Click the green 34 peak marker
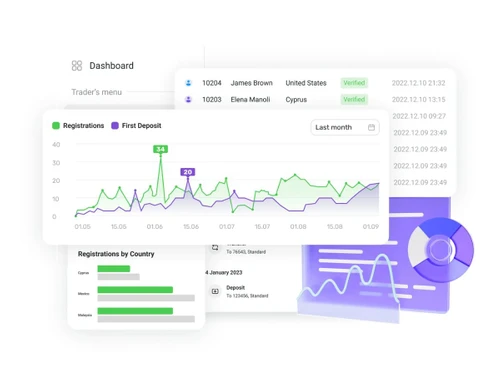The image size is (500, 375). click(x=160, y=149)
